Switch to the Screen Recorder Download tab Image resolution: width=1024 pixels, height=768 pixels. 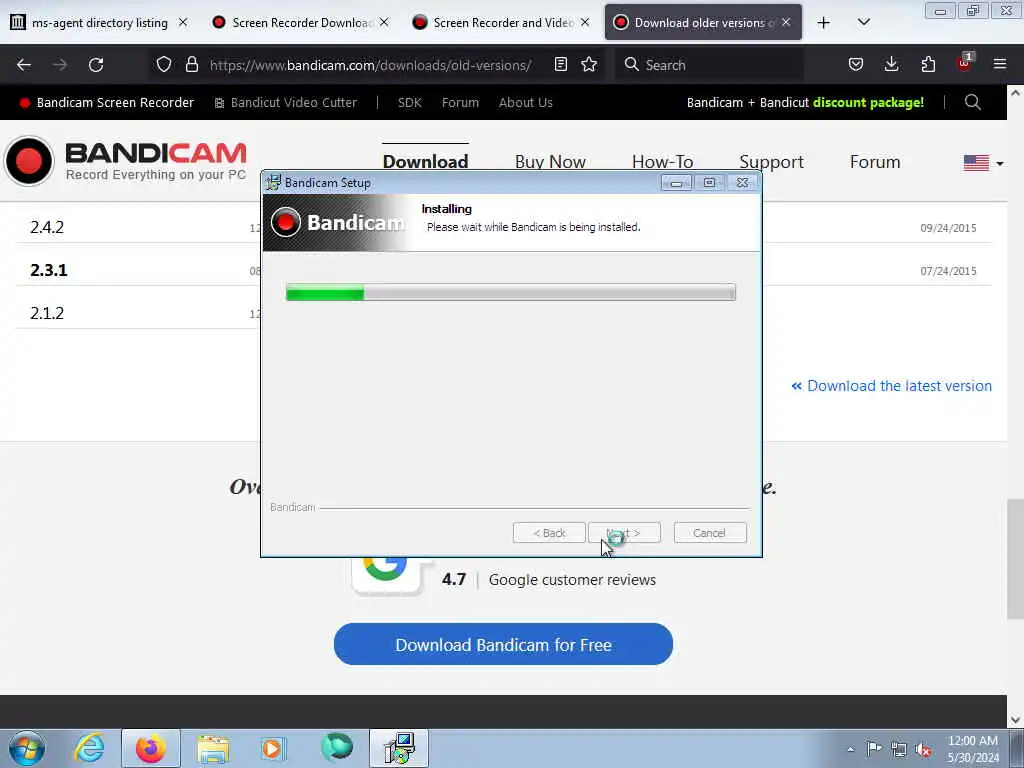click(301, 23)
